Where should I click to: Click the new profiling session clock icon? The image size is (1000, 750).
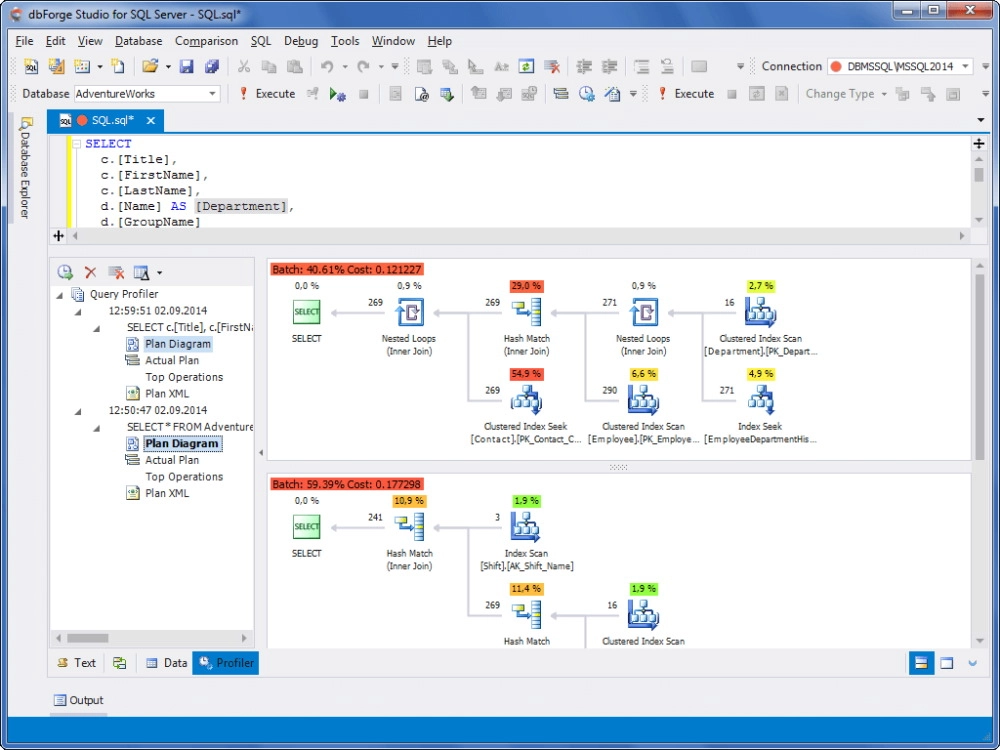point(65,272)
